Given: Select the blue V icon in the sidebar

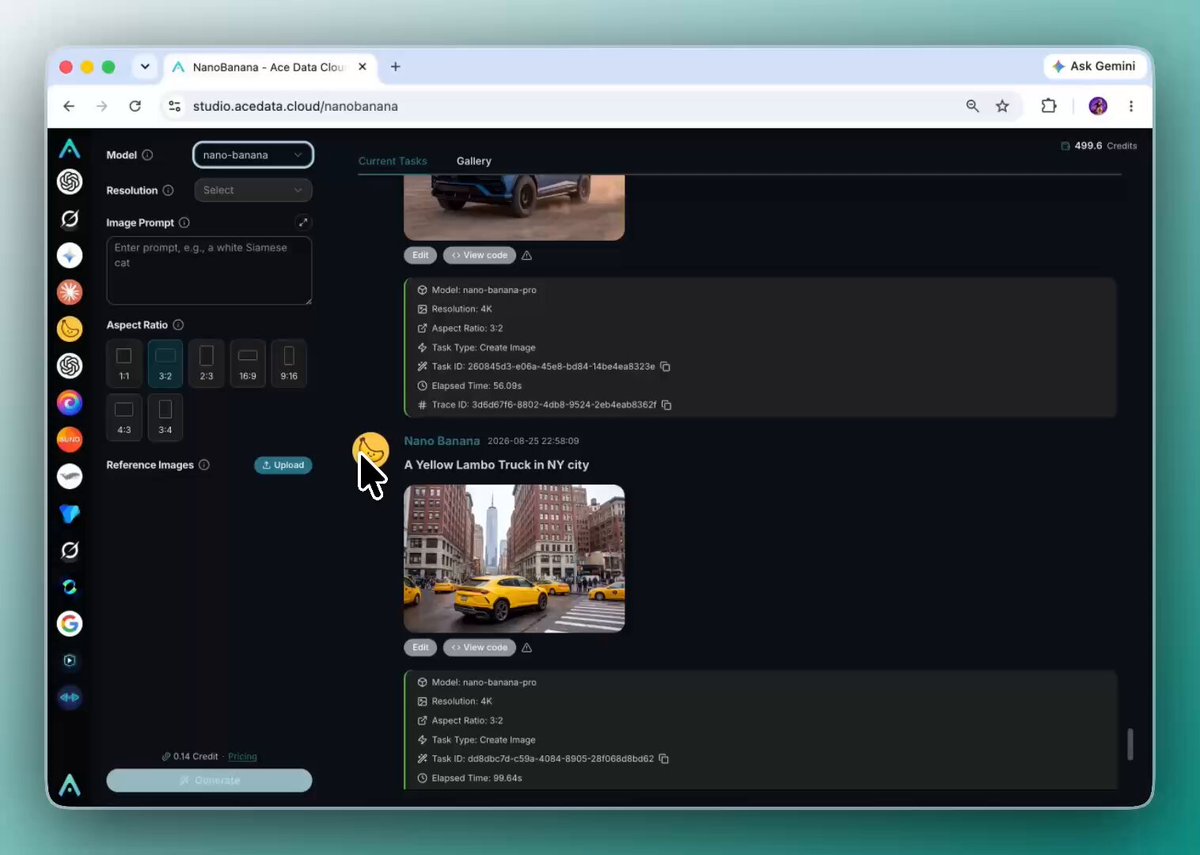Looking at the screenshot, I should 69,514.
